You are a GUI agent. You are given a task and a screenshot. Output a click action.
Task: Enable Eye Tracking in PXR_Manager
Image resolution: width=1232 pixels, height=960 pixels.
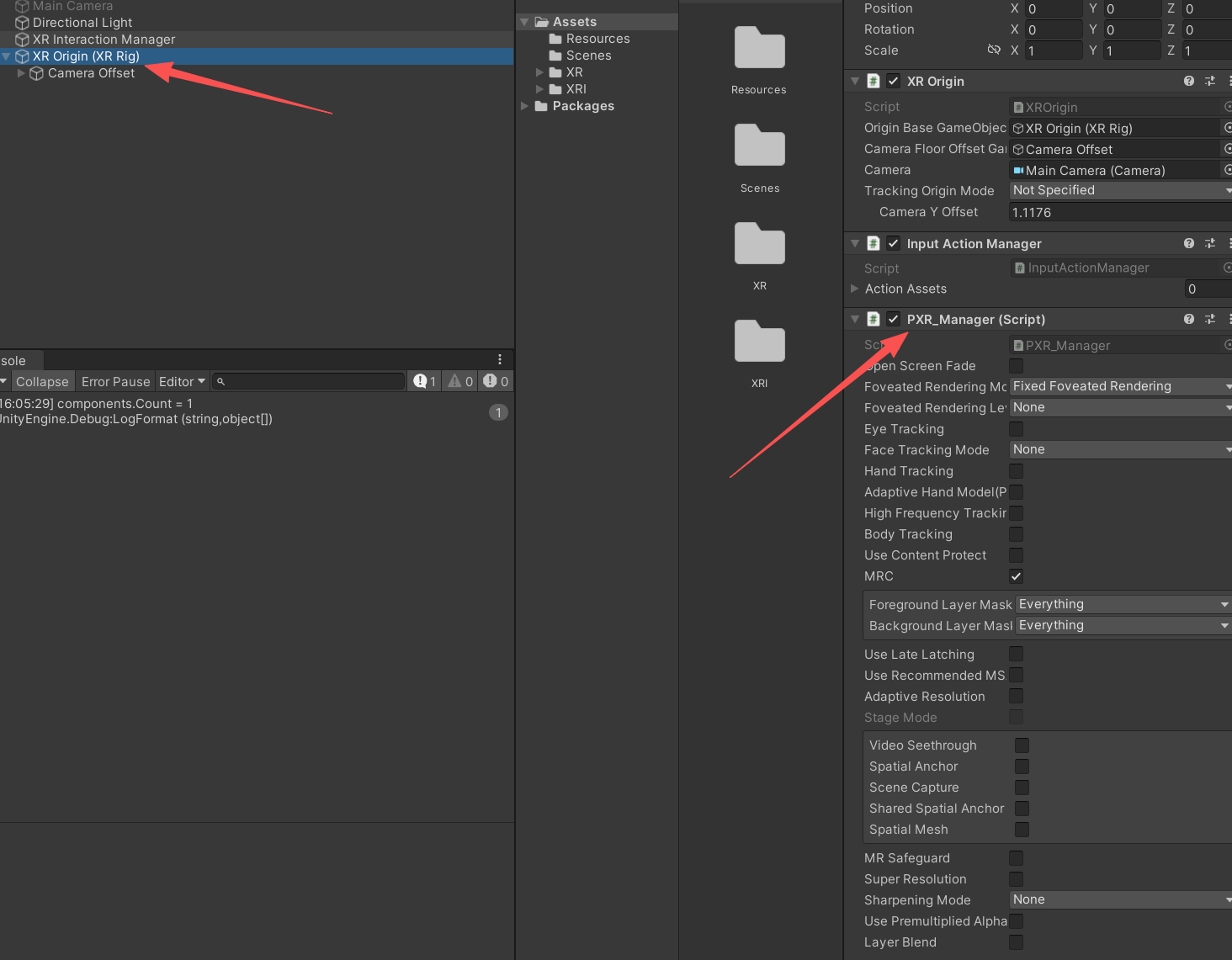point(1016,428)
